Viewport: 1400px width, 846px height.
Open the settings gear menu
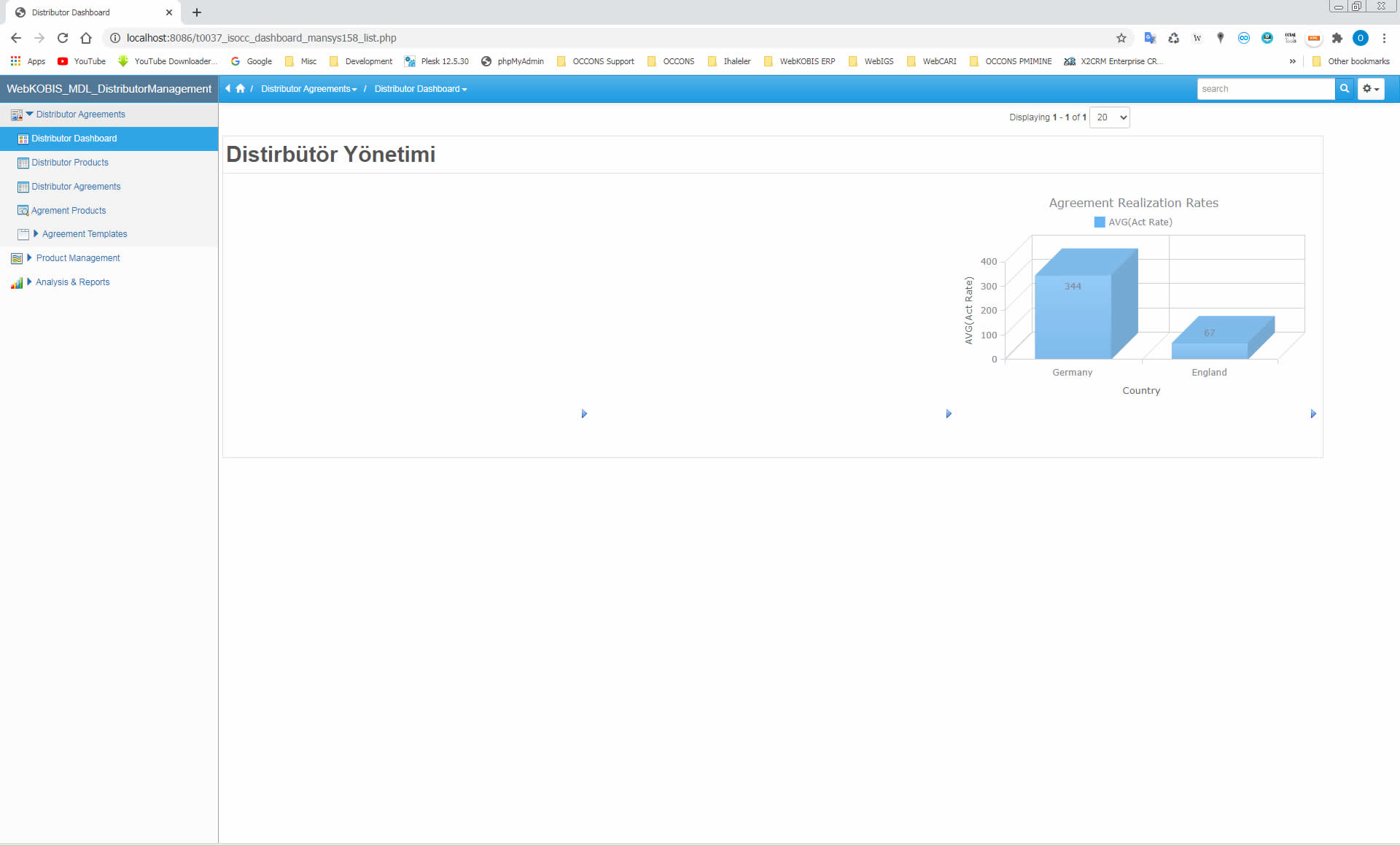(x=1371, y=89)
